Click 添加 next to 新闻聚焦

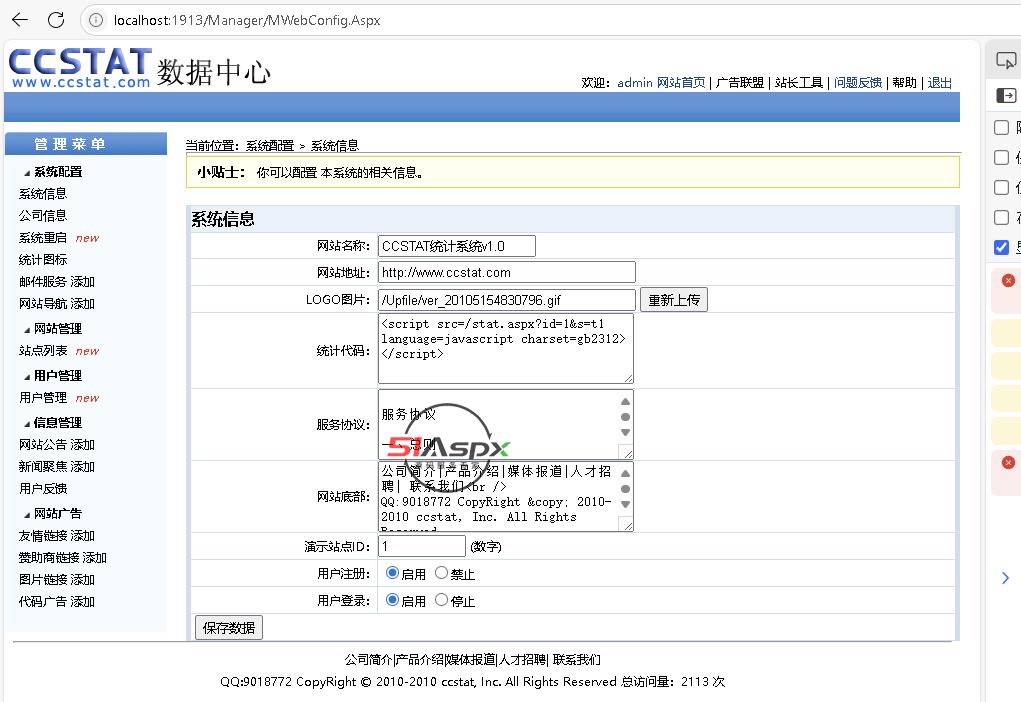coord(83,467)
